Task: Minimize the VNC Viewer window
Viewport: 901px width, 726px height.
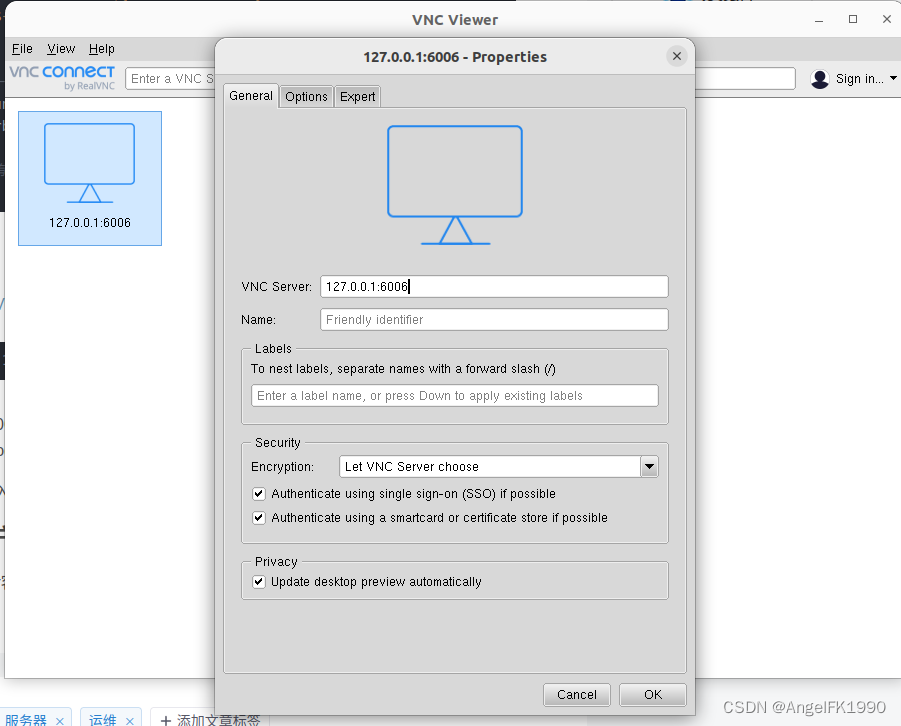Action: [819, 20]
